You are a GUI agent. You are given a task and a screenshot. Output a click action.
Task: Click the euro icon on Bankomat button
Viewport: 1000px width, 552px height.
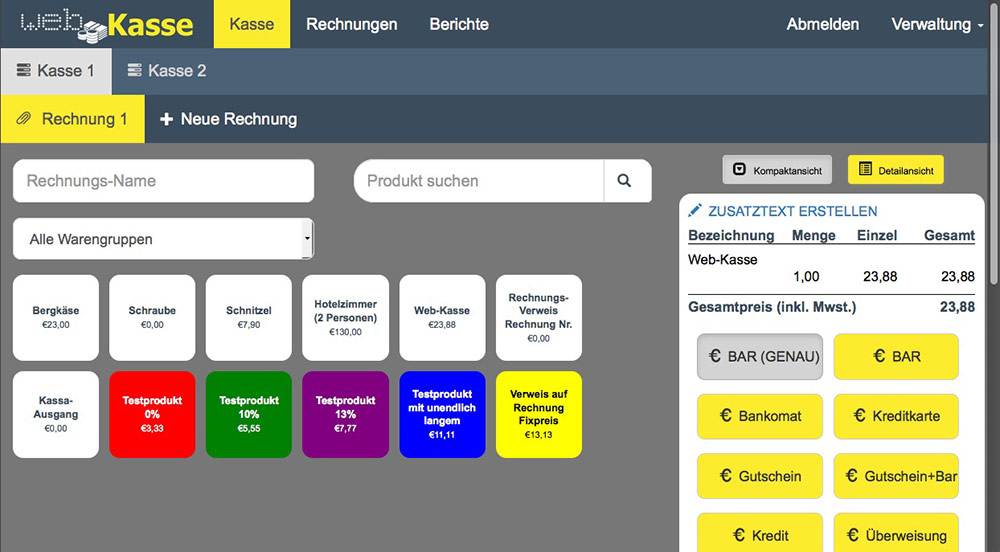coord(726,416)
